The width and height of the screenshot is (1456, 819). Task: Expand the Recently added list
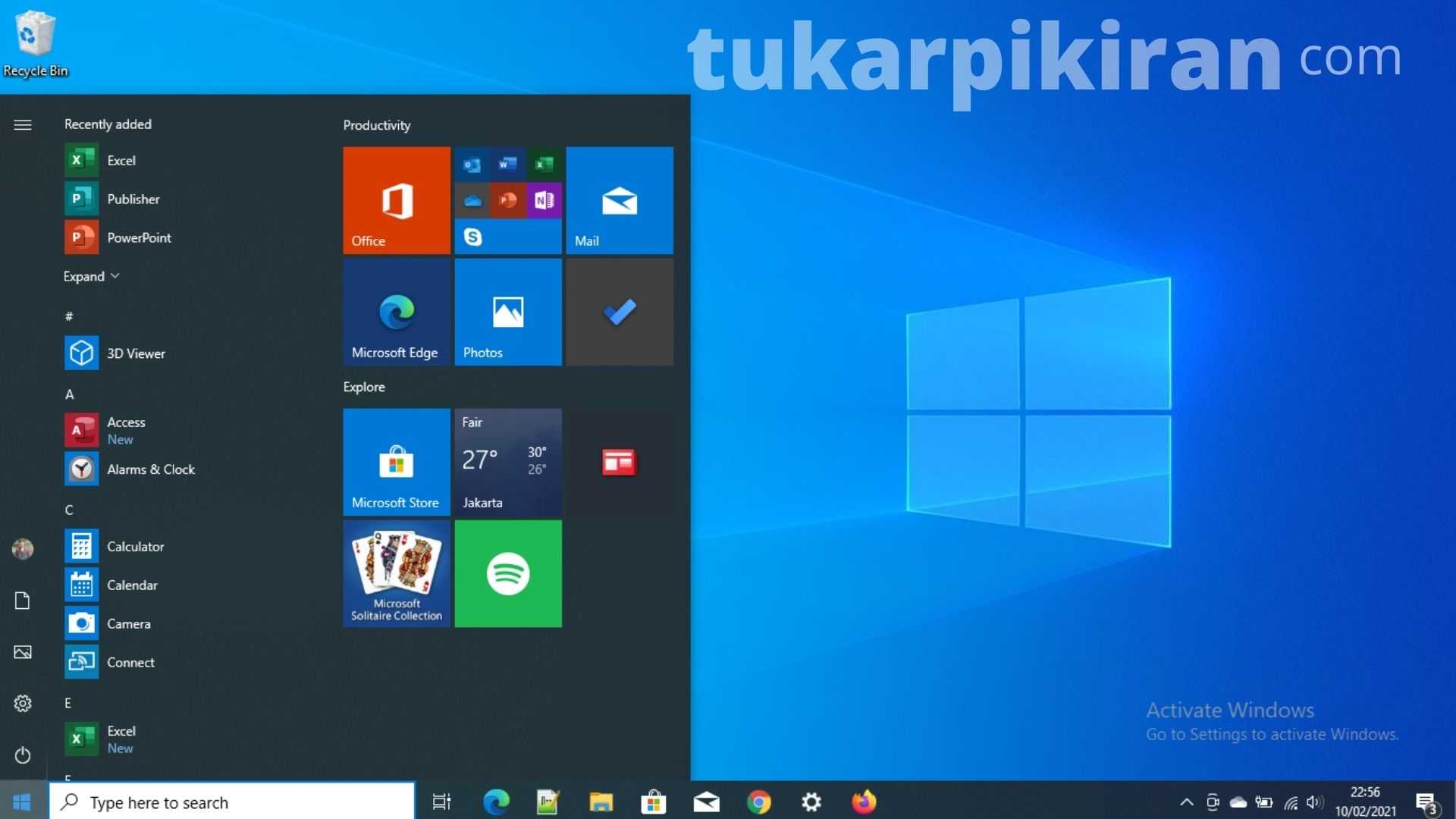[x=91, y=276]
